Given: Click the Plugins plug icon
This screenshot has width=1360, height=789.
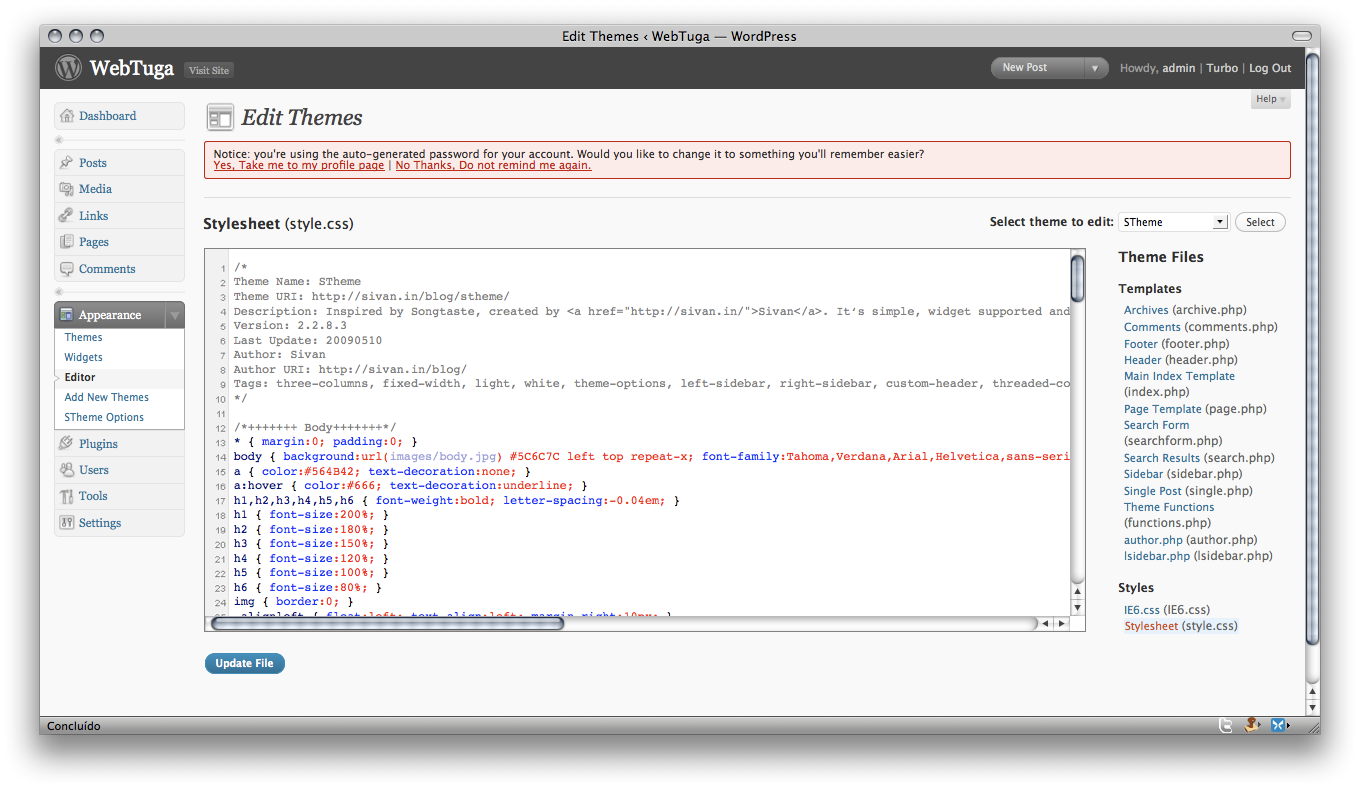Looking at the screenshot, I should coord(67,444).
